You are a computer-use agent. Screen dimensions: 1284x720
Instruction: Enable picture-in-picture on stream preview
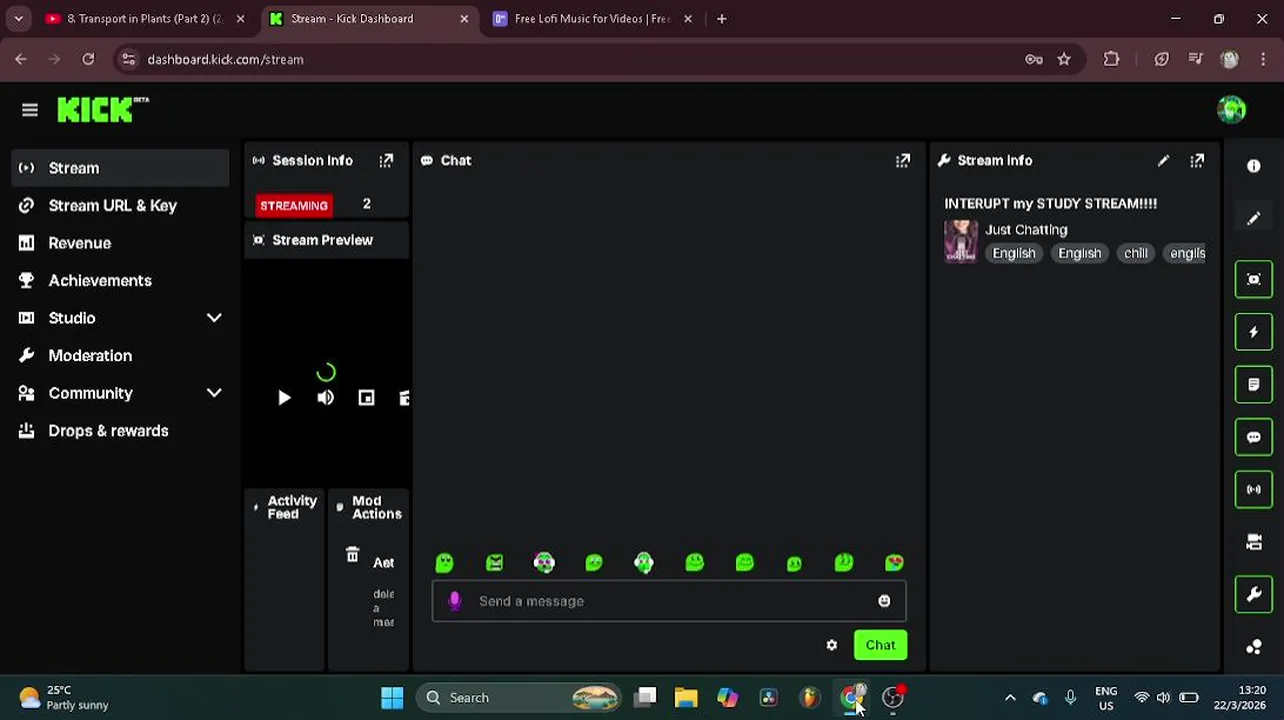[366, 398]
